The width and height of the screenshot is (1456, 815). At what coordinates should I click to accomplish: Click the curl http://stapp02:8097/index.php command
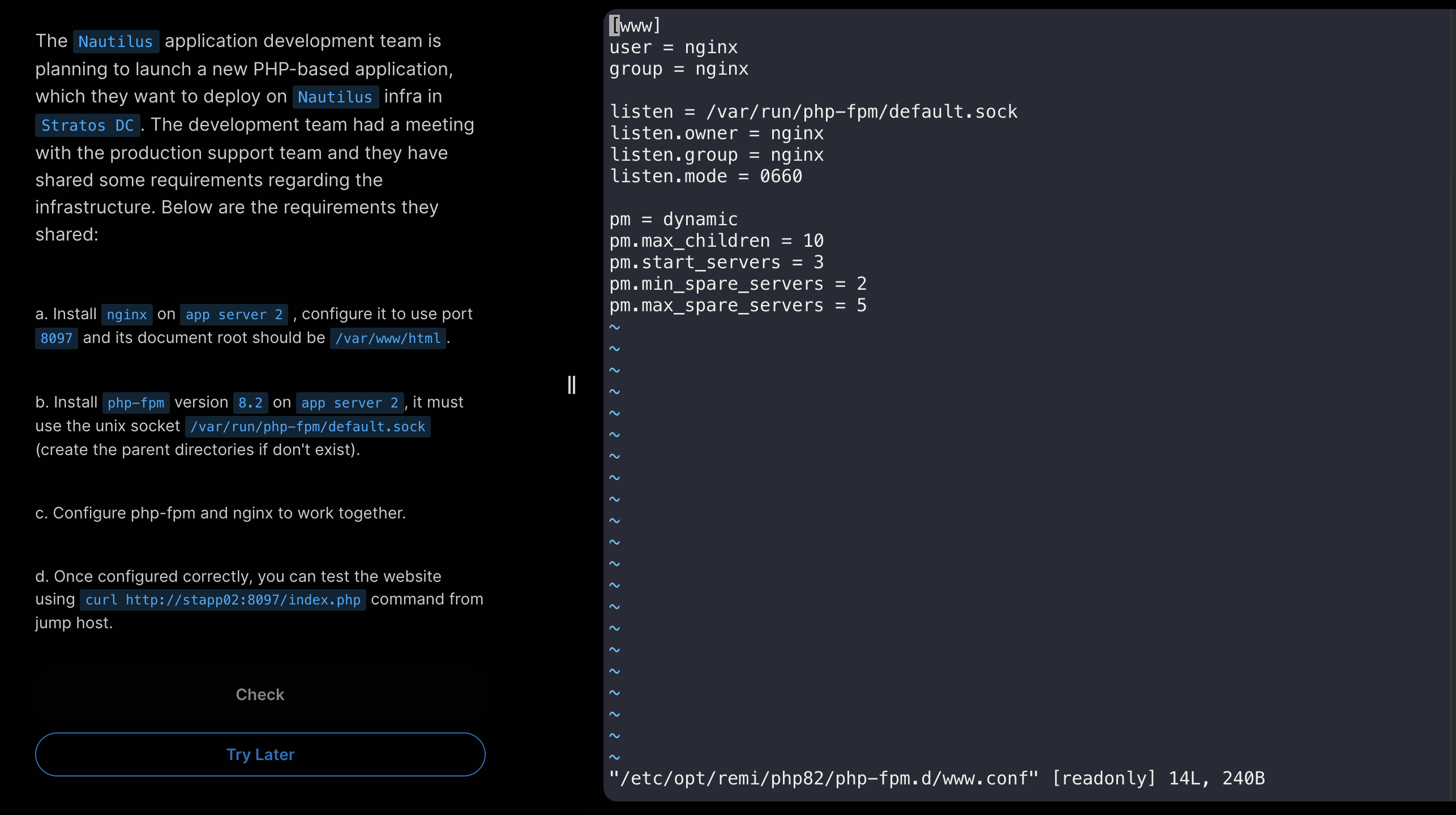click(x=223, y=600)
